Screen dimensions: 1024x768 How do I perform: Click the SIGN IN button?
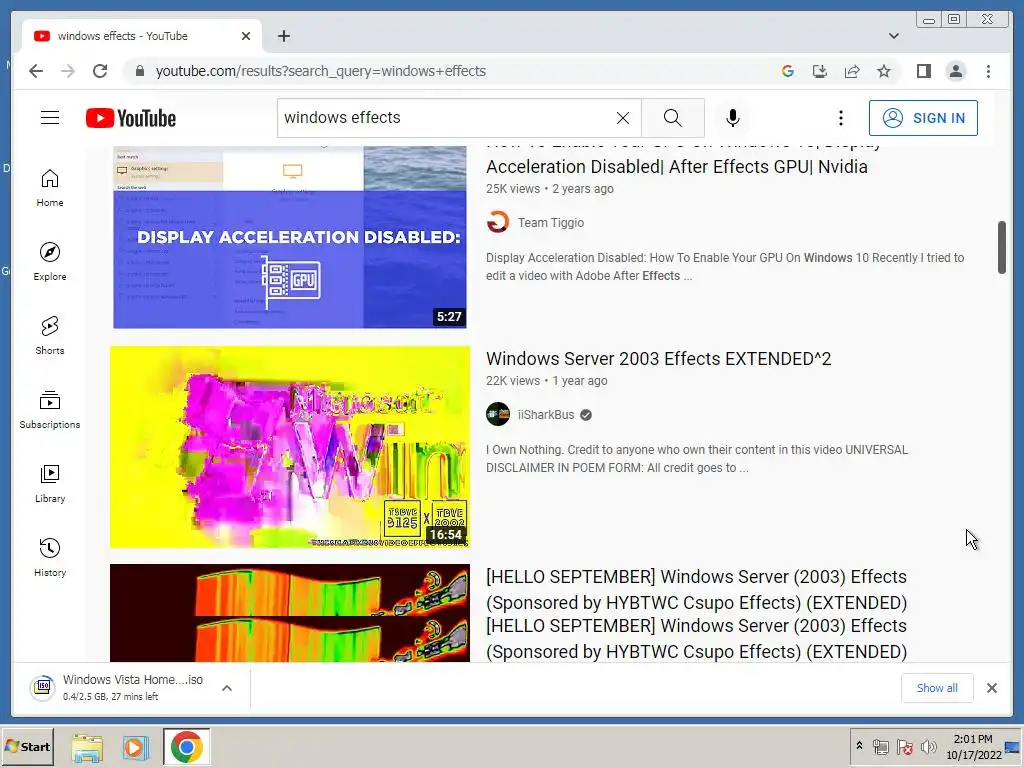point(923,118)
